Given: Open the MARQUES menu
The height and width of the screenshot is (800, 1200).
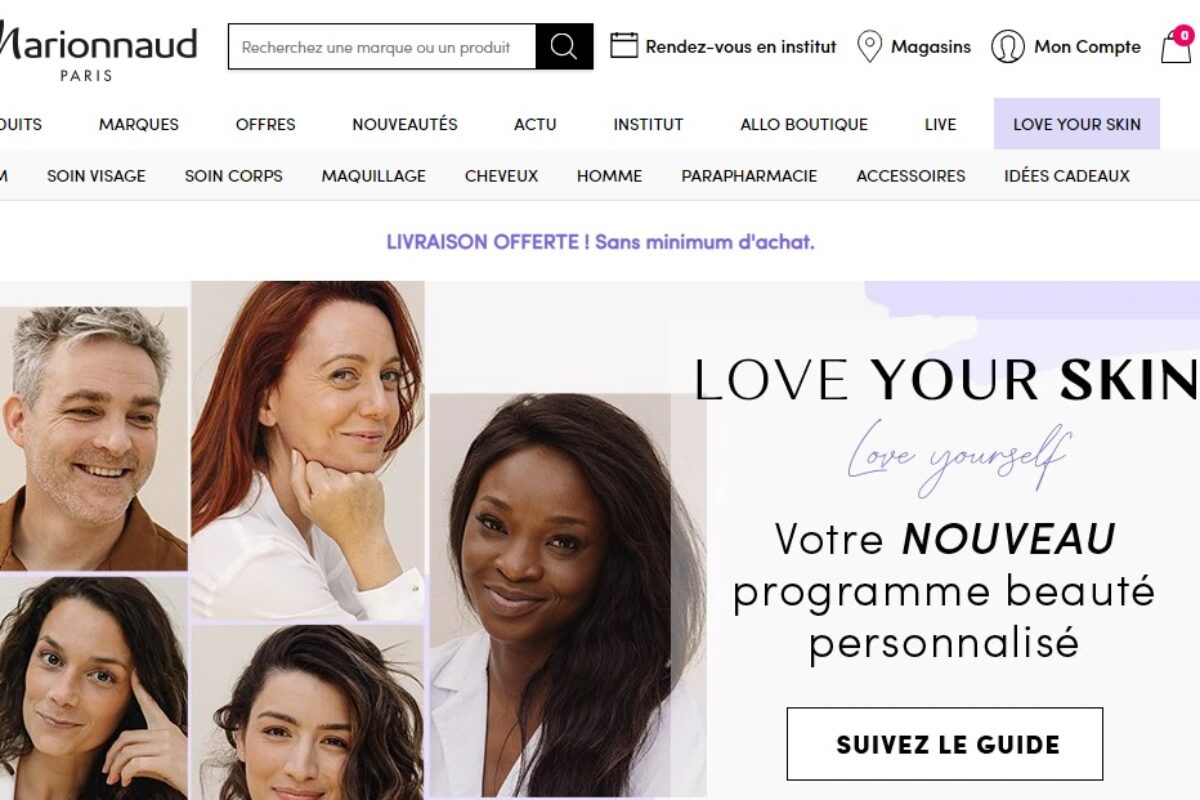Looking at the screenshot, I should (139, 125).
